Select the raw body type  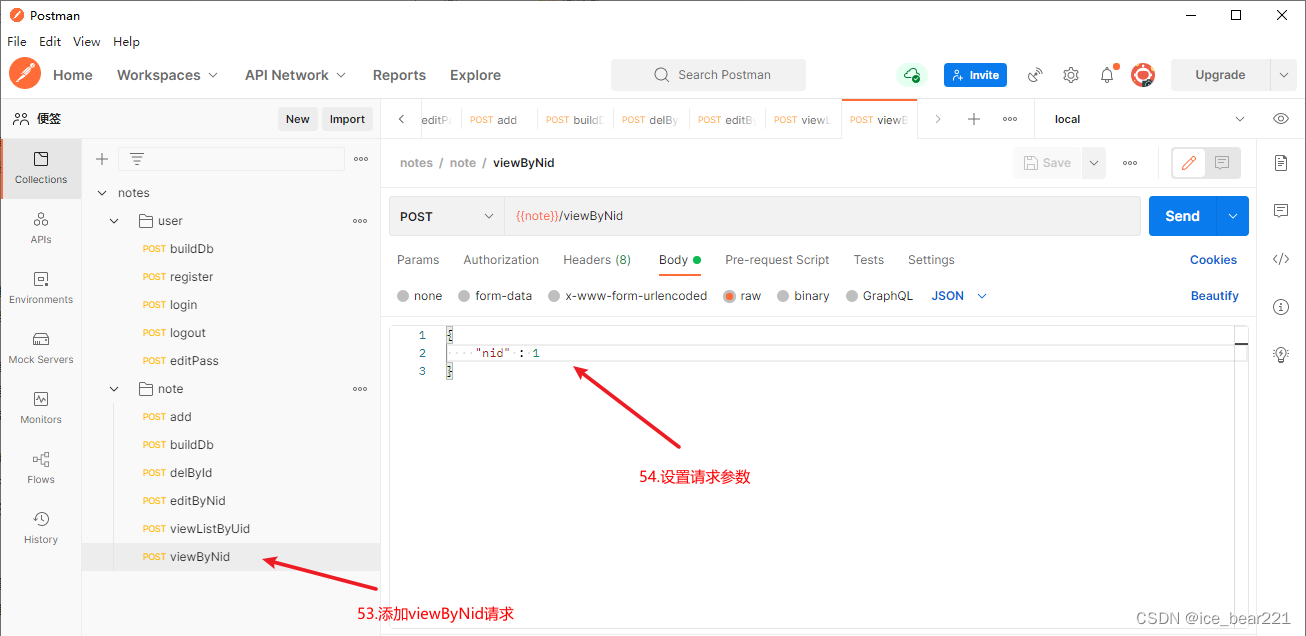729,296
